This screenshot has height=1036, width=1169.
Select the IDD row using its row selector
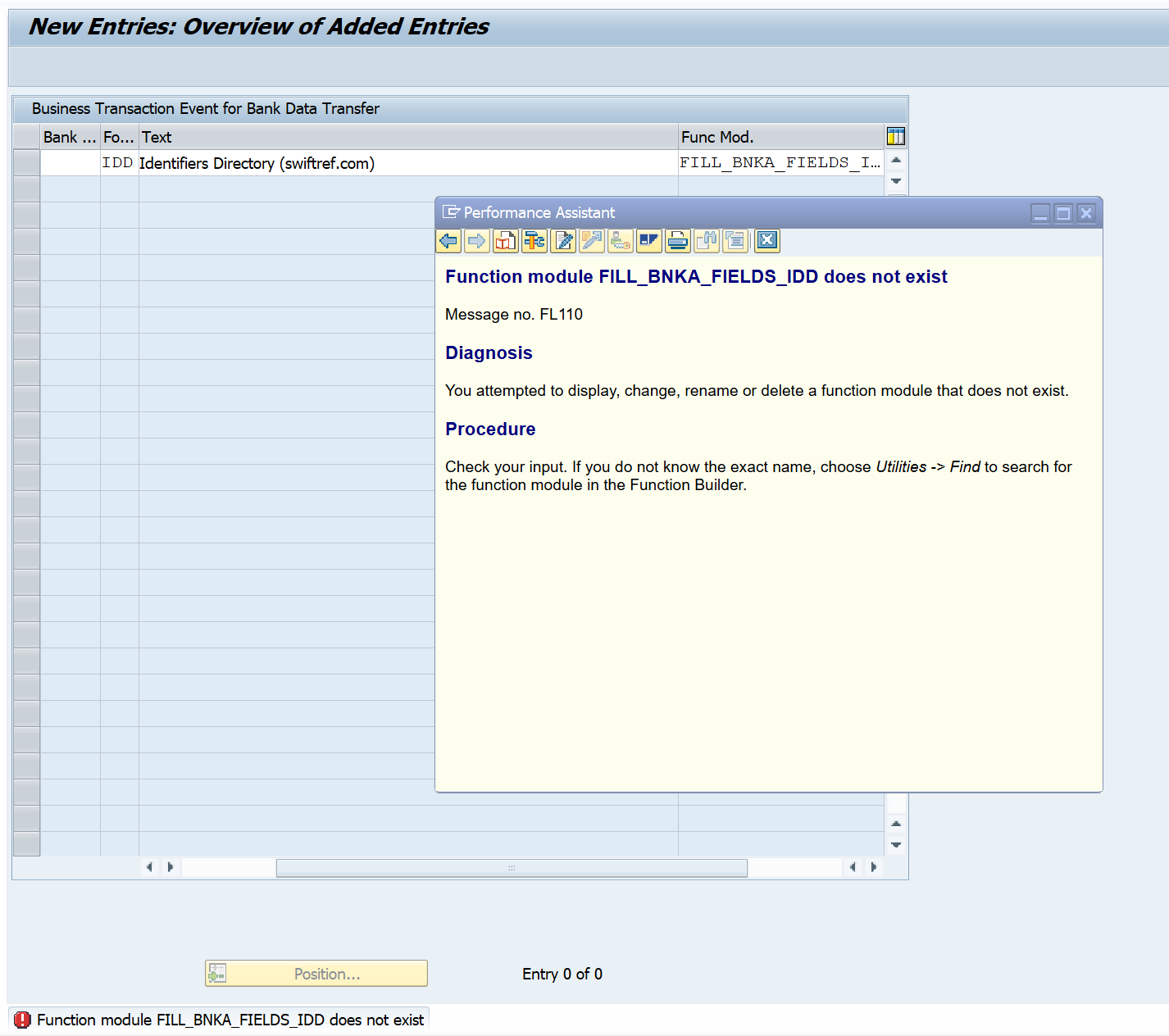[27, 163]
